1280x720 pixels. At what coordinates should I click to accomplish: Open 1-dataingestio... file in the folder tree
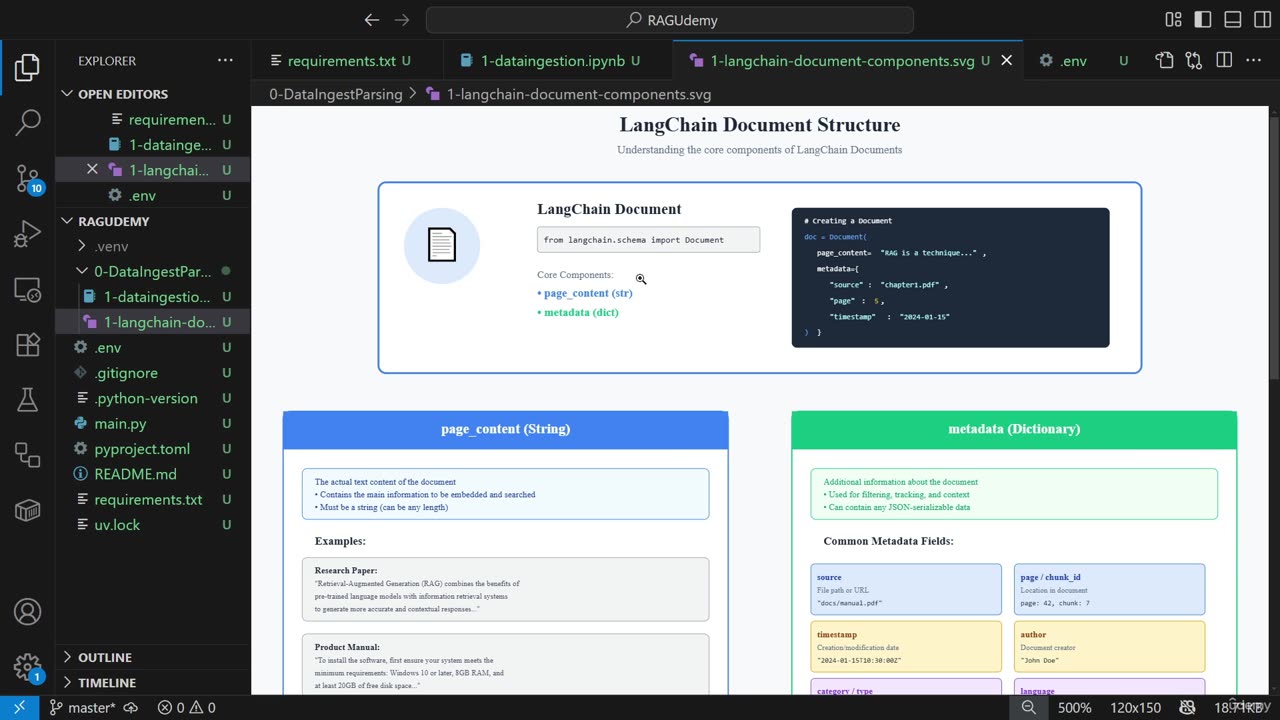pyautogui.click(x=152, y=297)
